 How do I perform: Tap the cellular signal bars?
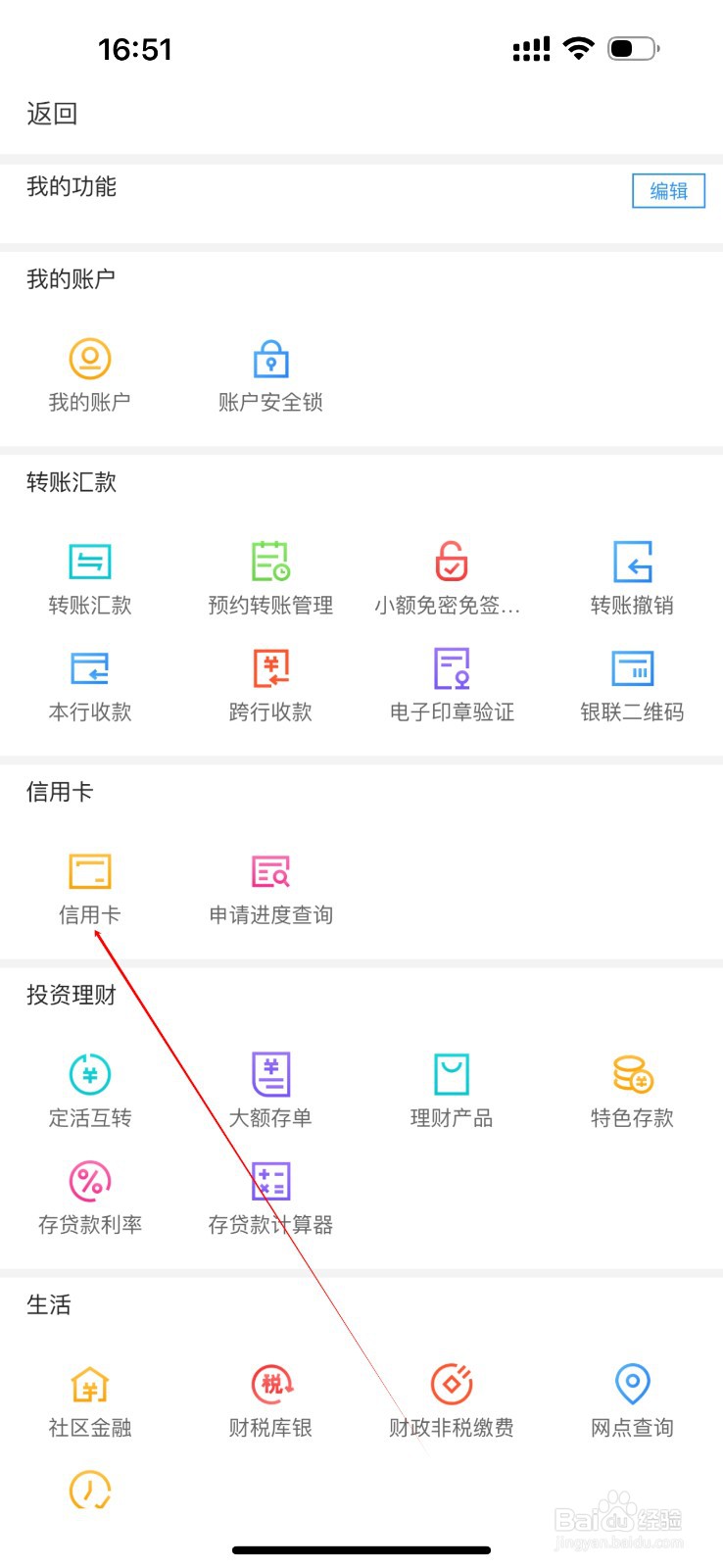click(x=532, y=49)
